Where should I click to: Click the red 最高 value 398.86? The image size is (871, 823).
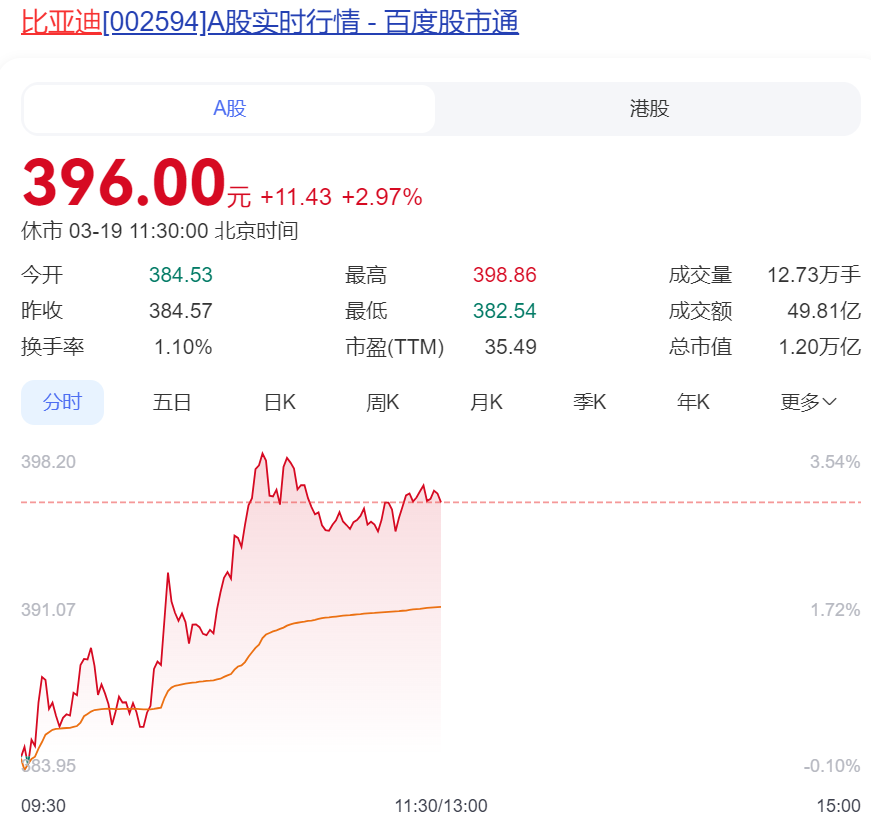coord(504,275)
